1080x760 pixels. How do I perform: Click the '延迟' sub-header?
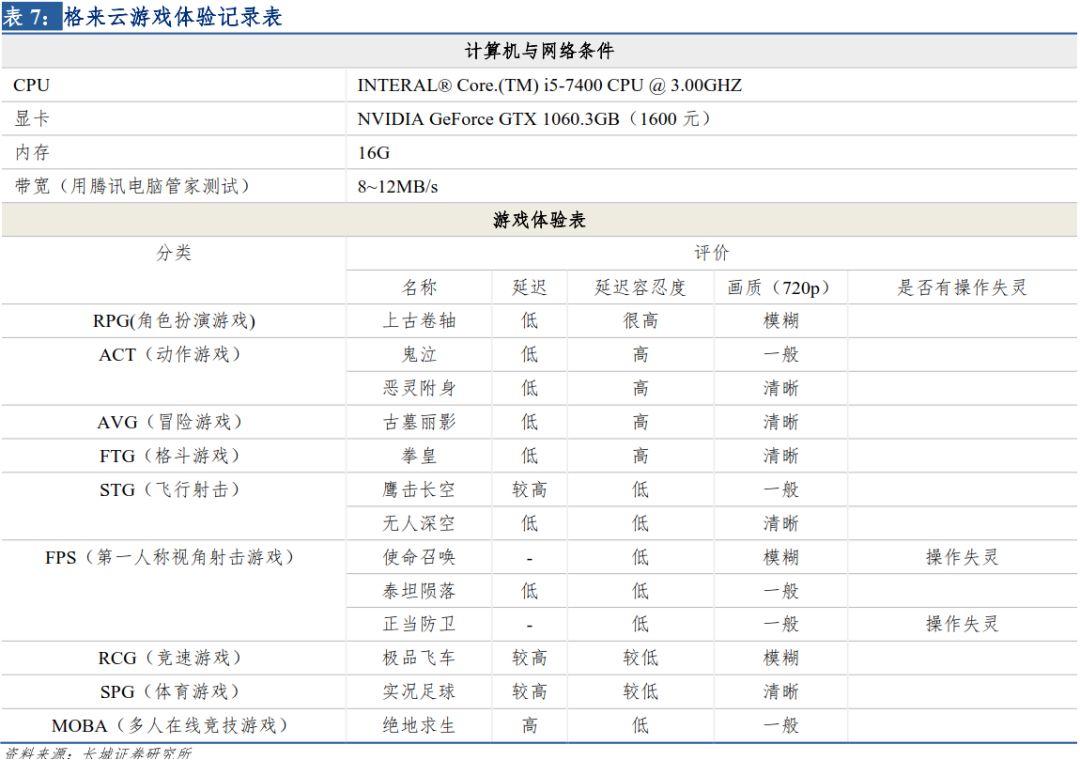pos(529,287)
